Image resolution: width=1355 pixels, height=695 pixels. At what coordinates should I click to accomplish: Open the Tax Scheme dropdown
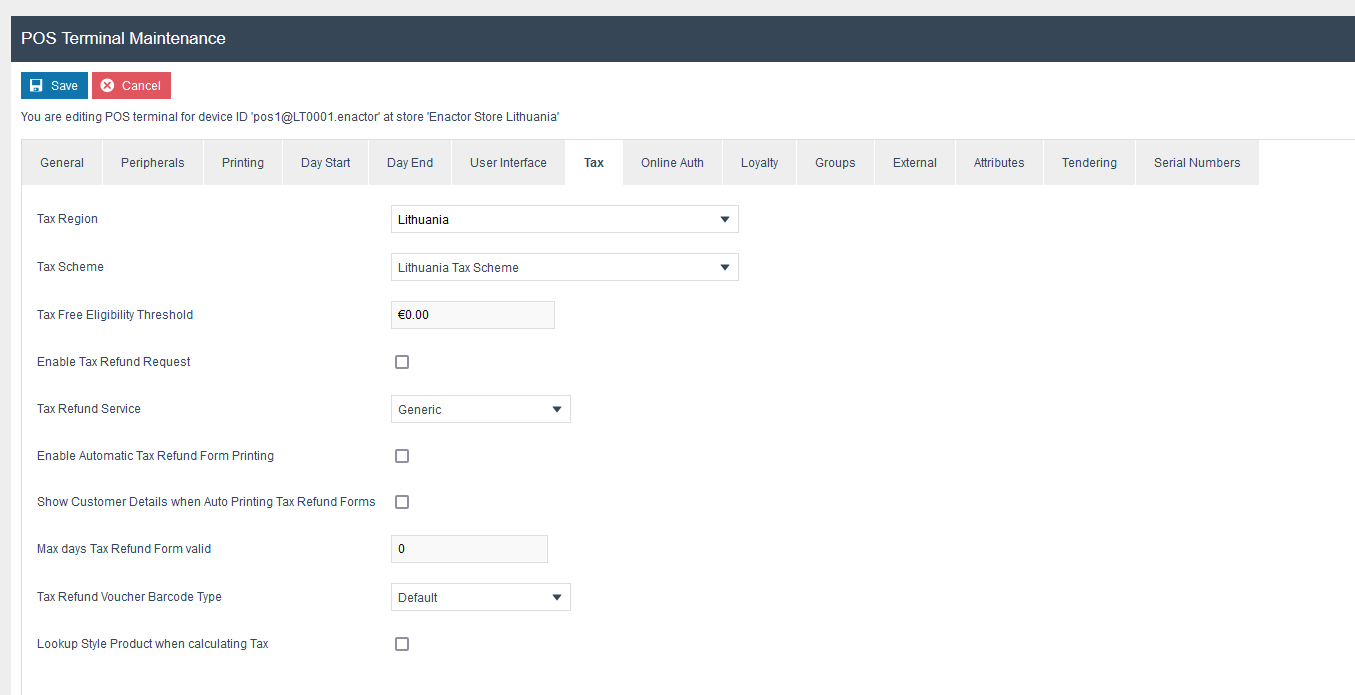tap(564, 268)
